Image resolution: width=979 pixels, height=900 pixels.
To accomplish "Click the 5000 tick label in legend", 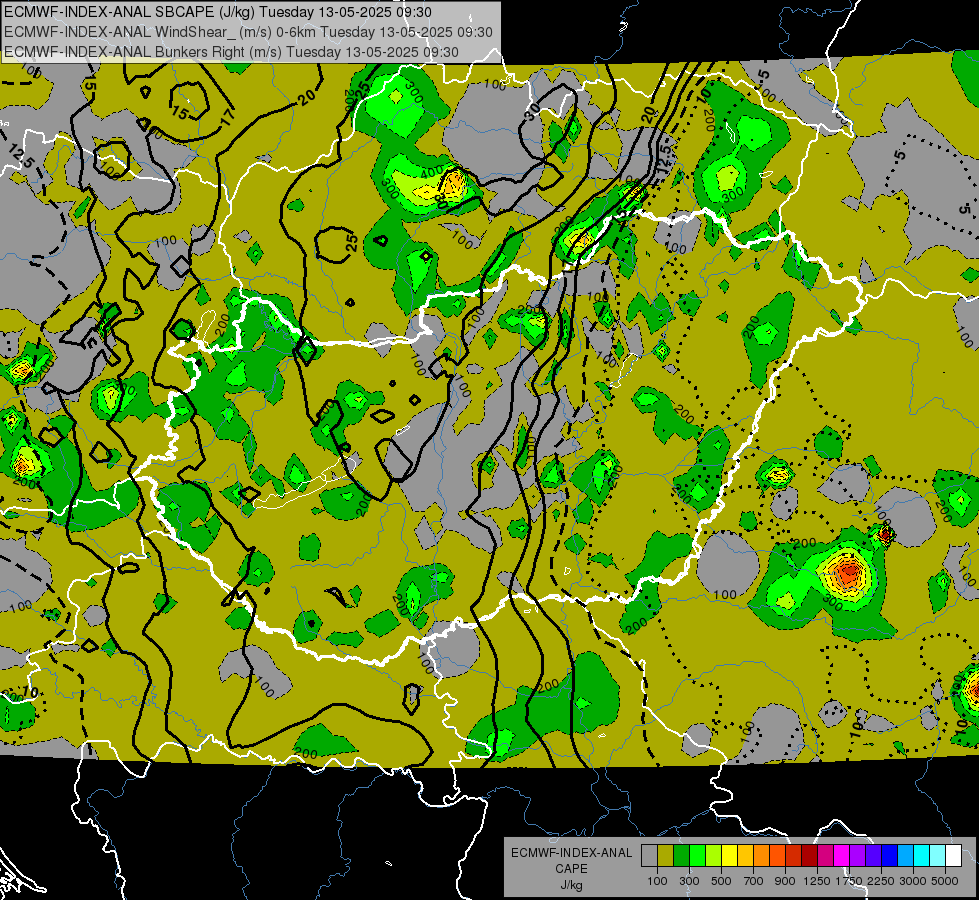I will 945,881.
